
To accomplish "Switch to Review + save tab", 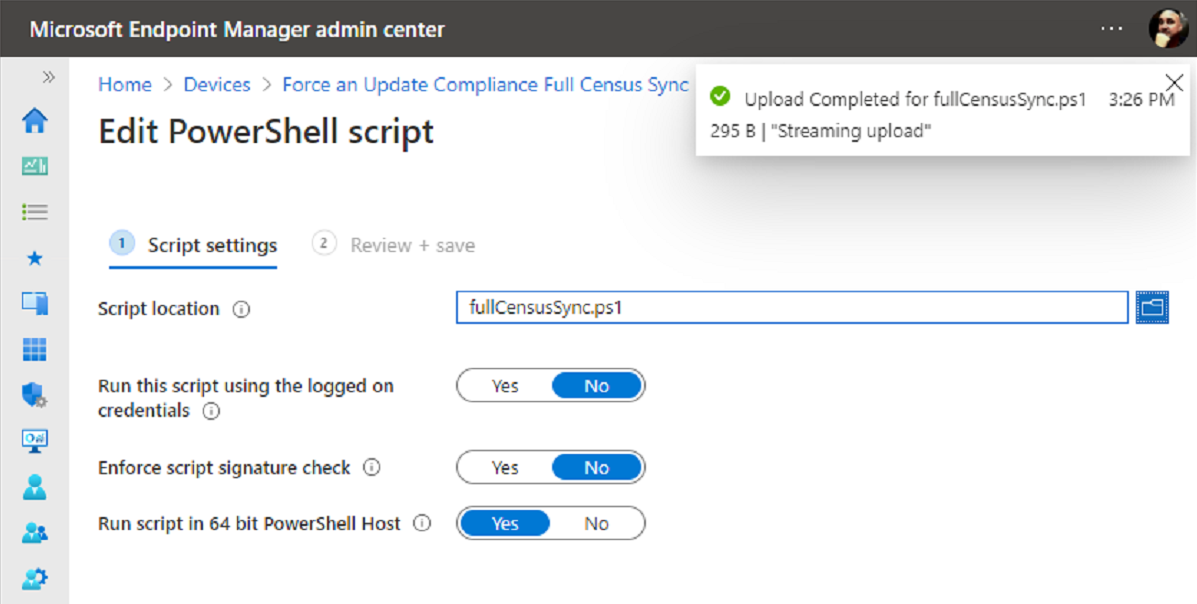I will click(x=394, y=245).
